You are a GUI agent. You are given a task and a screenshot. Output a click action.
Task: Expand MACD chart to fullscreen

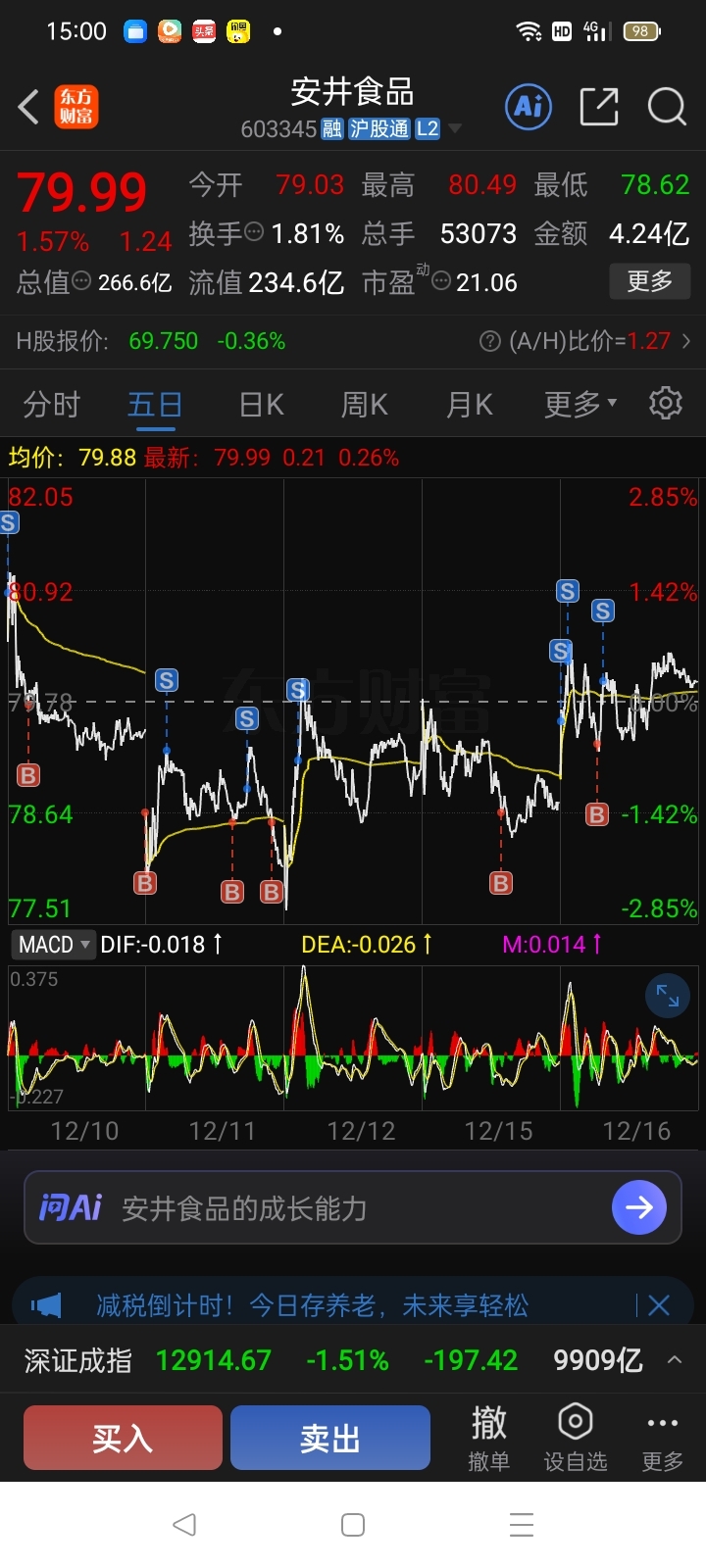tap(668, 996)
